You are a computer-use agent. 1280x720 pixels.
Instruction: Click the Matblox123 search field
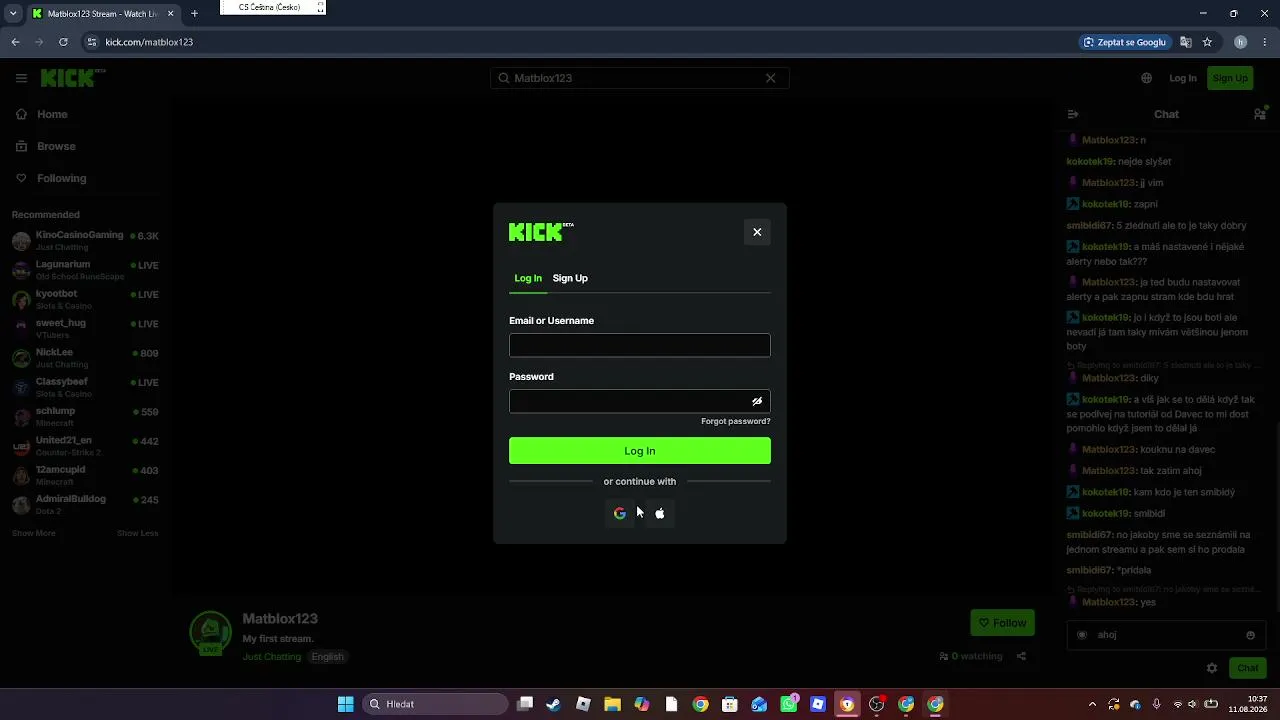tap(640, 78)
